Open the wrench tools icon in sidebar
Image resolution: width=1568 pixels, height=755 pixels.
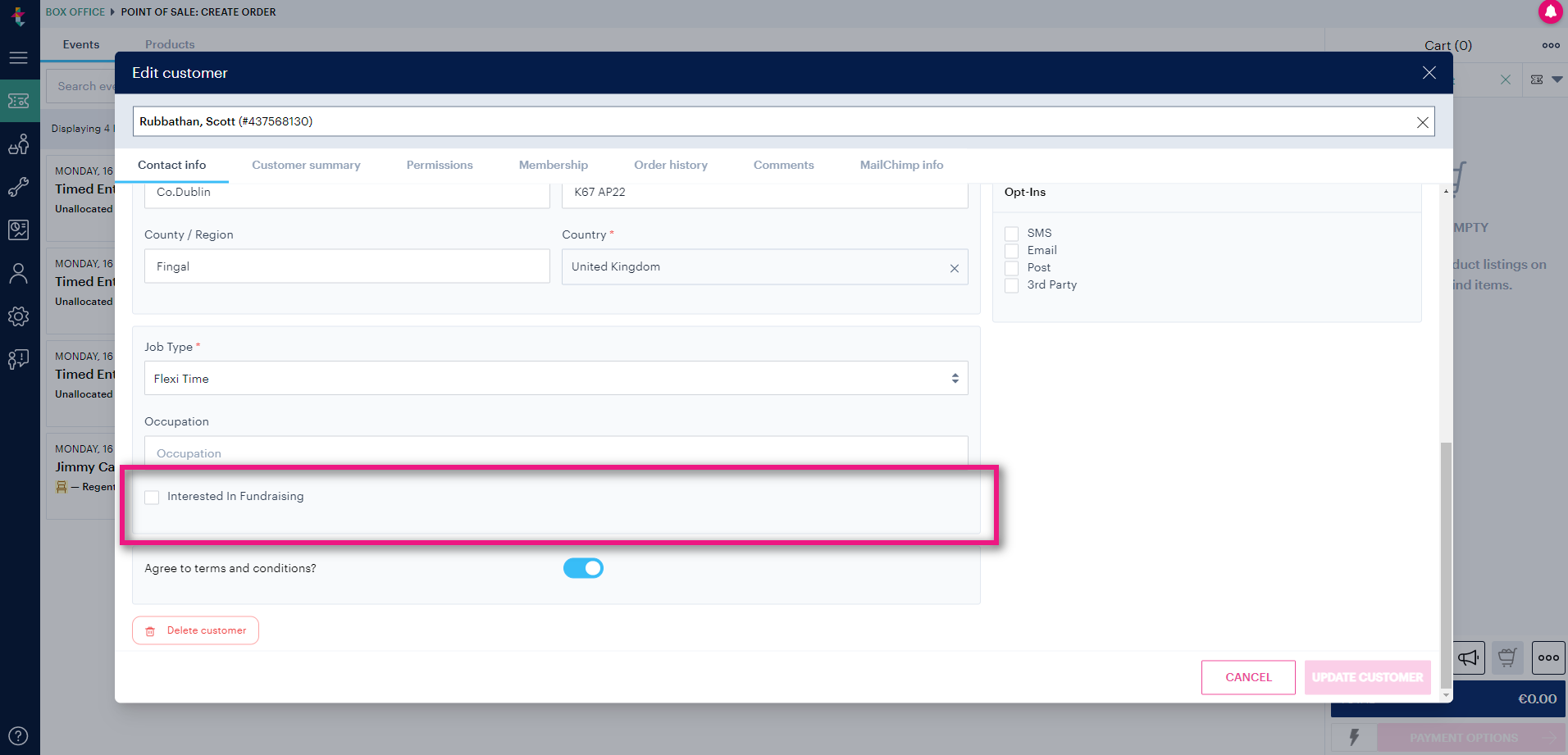18,187
